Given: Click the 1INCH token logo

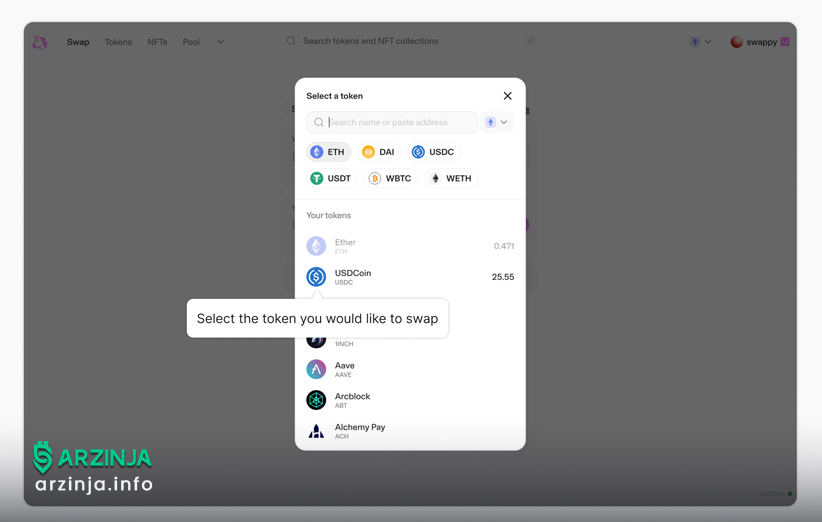Looking at the screenshot, I should [316, 342].
